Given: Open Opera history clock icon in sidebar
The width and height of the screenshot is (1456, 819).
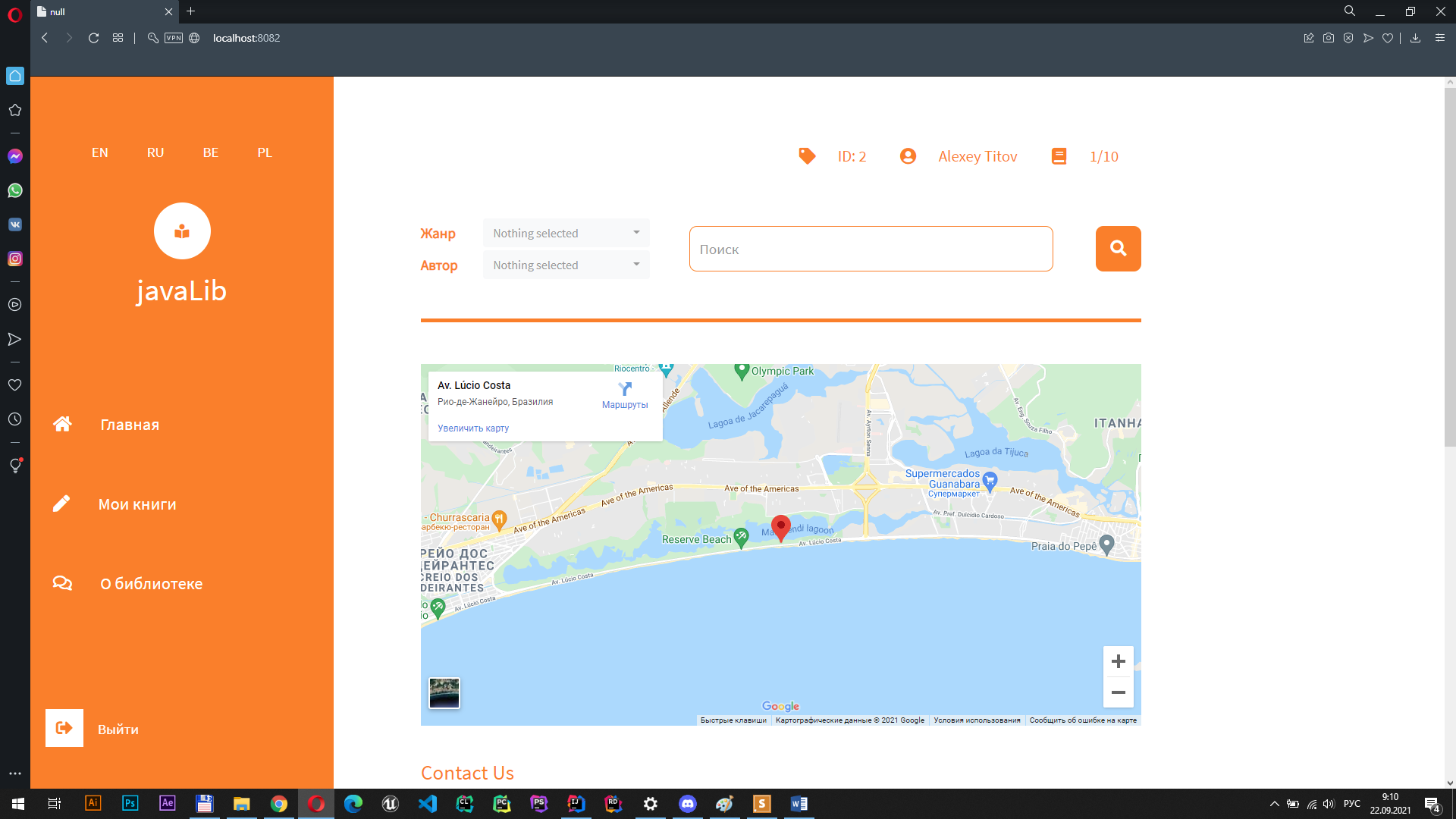Looking at the screenshot, I should pos(14,419).
